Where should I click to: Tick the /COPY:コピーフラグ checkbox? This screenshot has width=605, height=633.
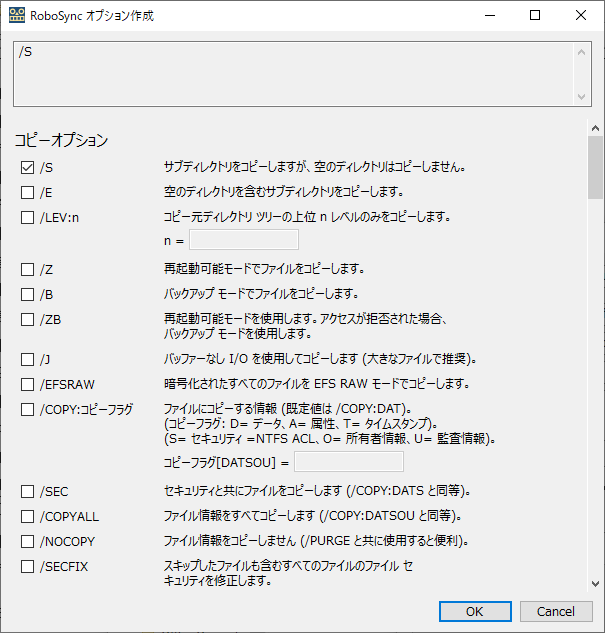click(x=27, y=409)
